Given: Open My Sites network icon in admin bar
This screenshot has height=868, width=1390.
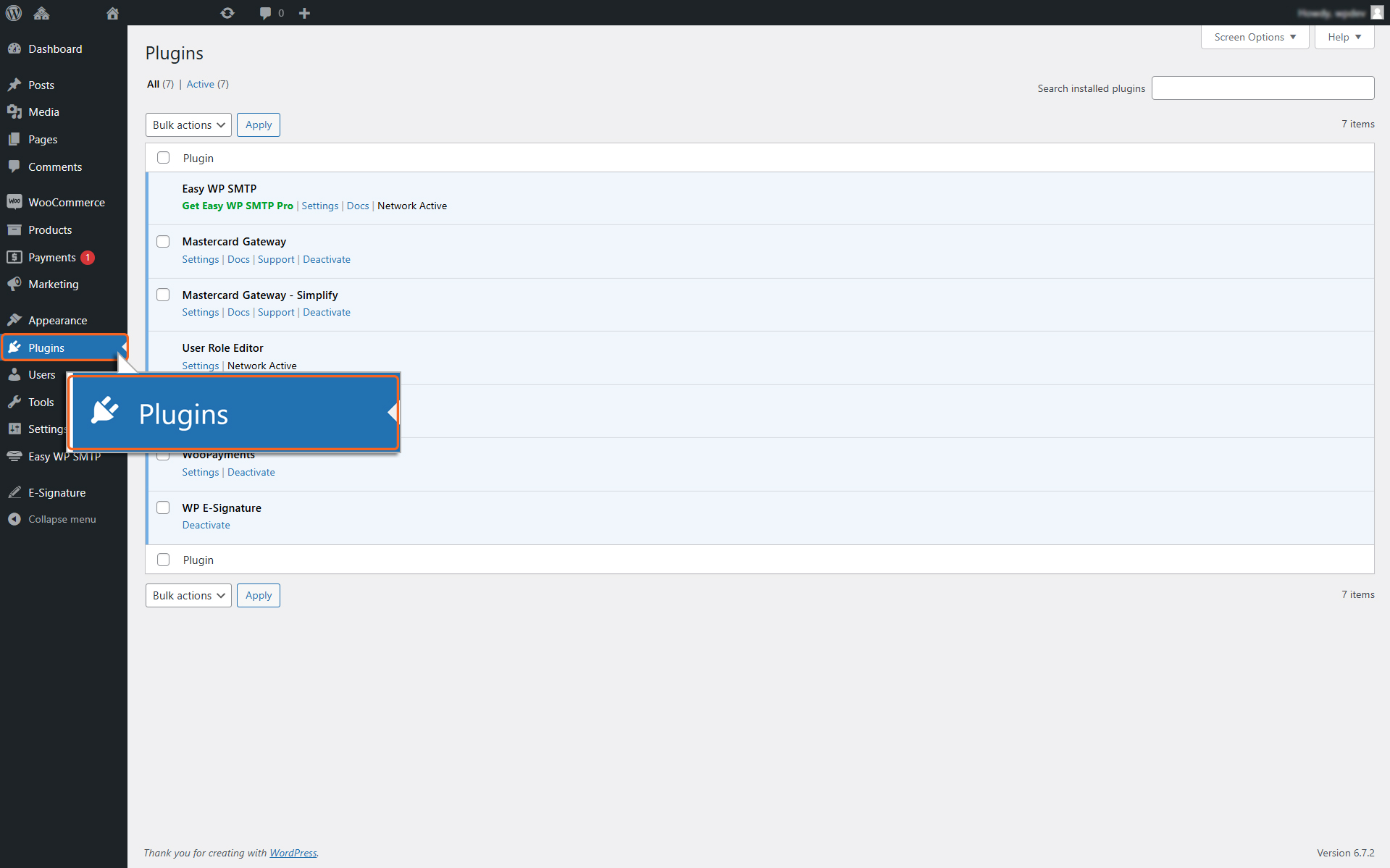Looking at the screenshot, I should pos(41,13).
